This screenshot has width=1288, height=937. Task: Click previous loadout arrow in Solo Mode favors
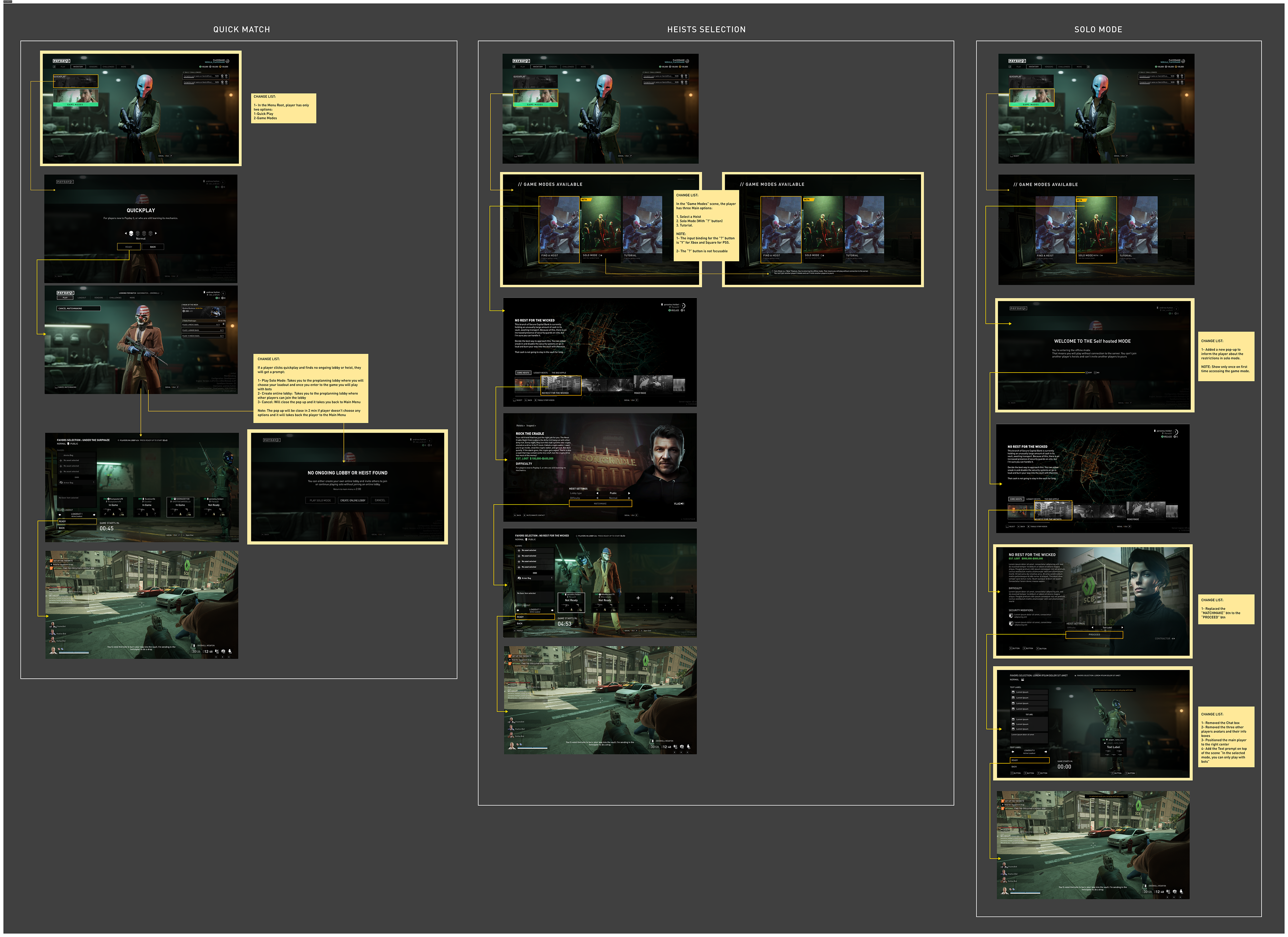(1013, 751)
